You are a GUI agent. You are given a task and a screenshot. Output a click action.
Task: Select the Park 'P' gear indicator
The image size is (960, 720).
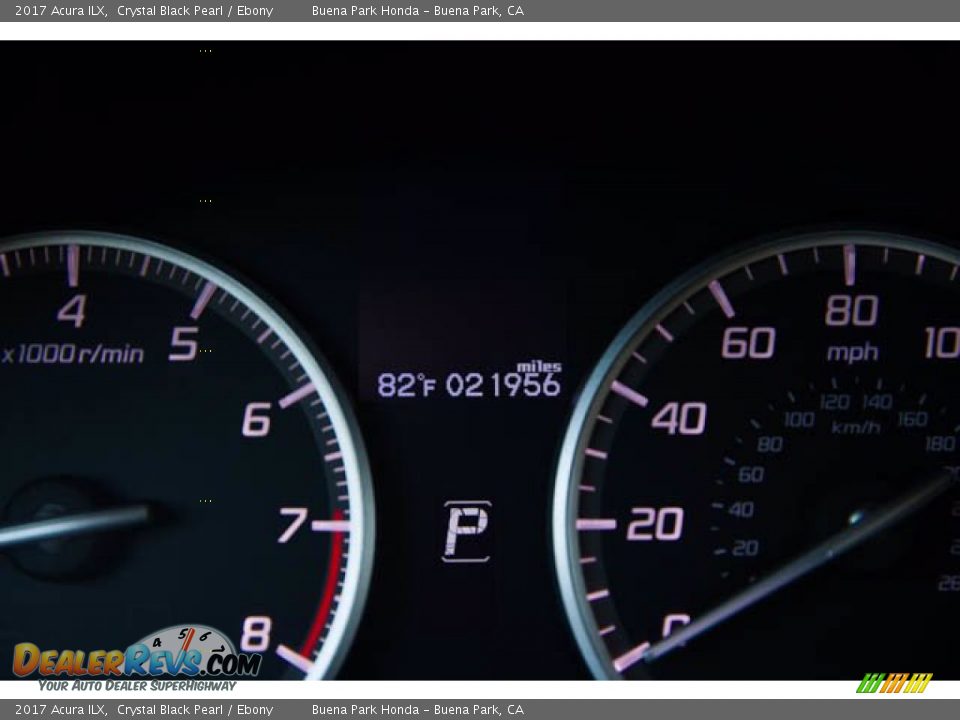point(466,531)
